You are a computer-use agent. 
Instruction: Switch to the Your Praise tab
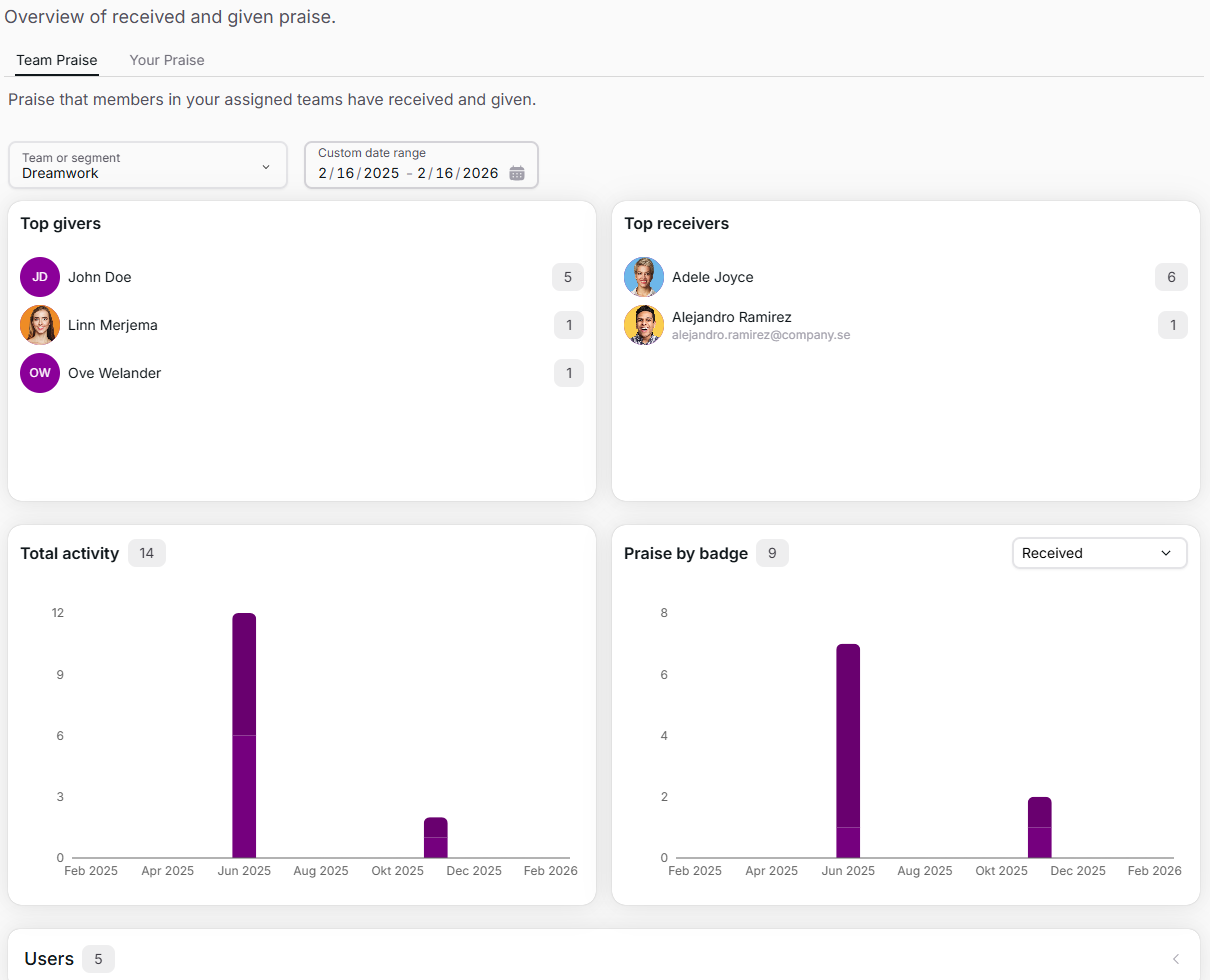click(167, 60)
